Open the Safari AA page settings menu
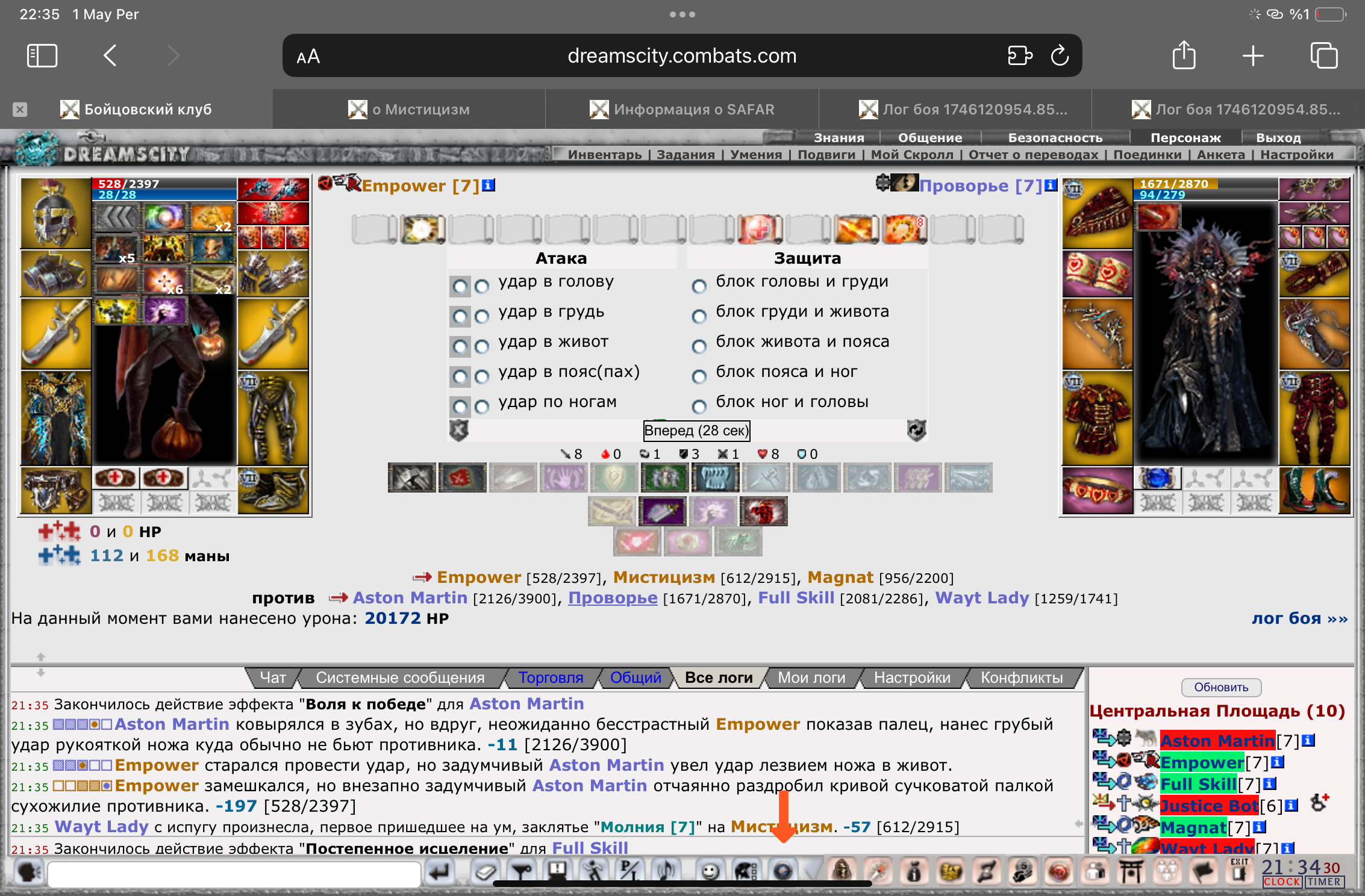 pos(308,57)
